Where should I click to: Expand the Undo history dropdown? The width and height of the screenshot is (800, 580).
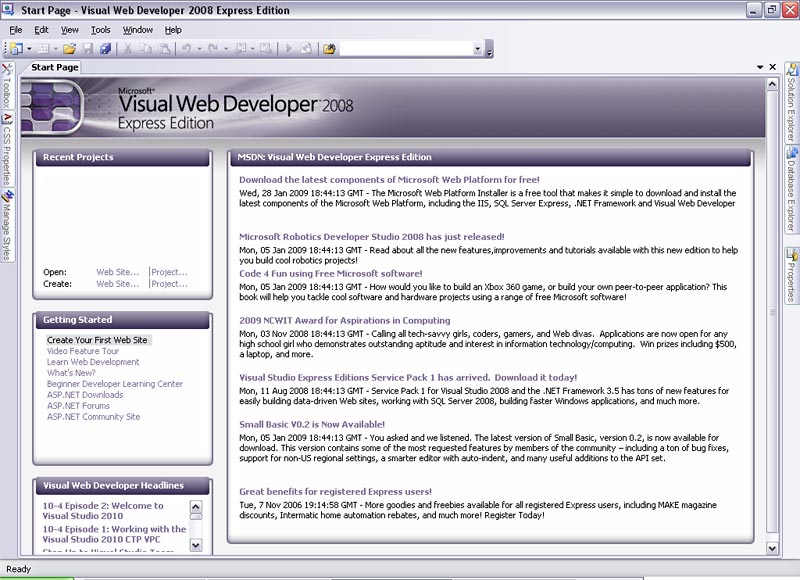tap(199, 49)
